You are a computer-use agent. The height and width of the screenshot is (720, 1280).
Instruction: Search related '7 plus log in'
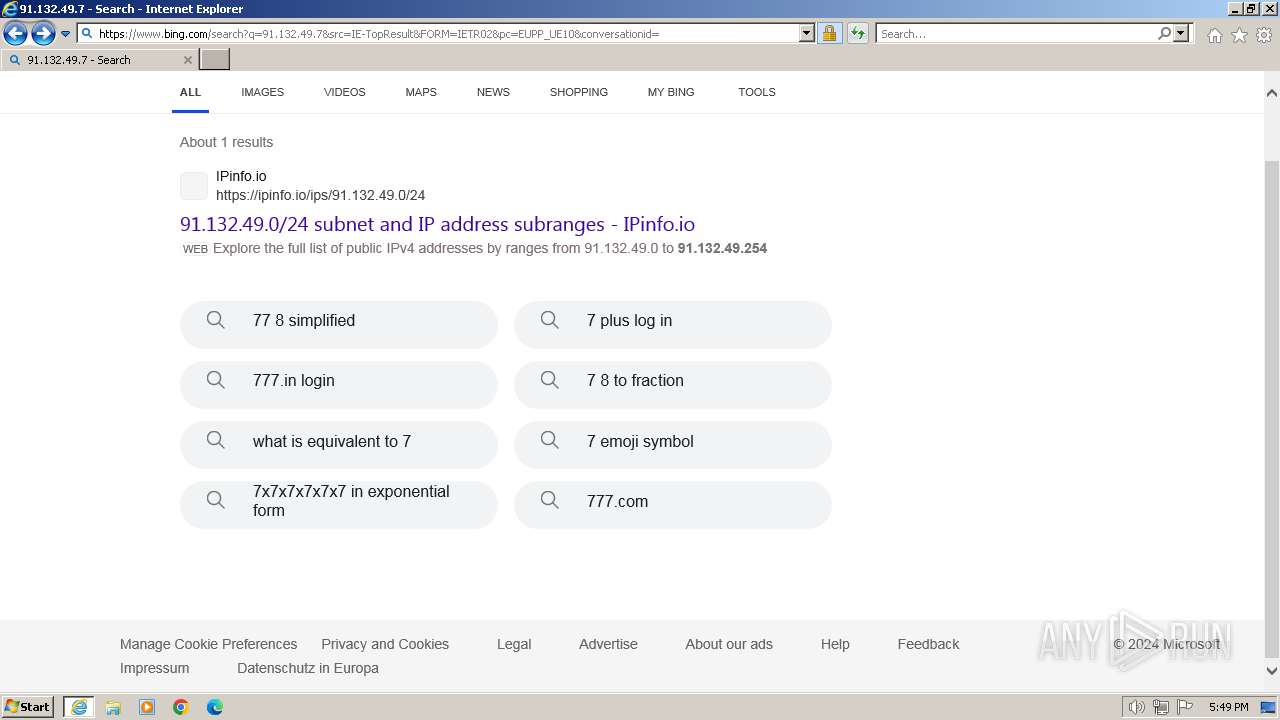click(x=673, y=324)
